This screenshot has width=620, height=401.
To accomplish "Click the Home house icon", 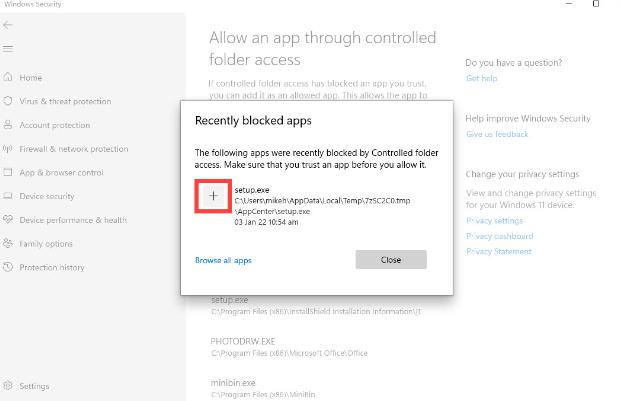I will 9,77.
